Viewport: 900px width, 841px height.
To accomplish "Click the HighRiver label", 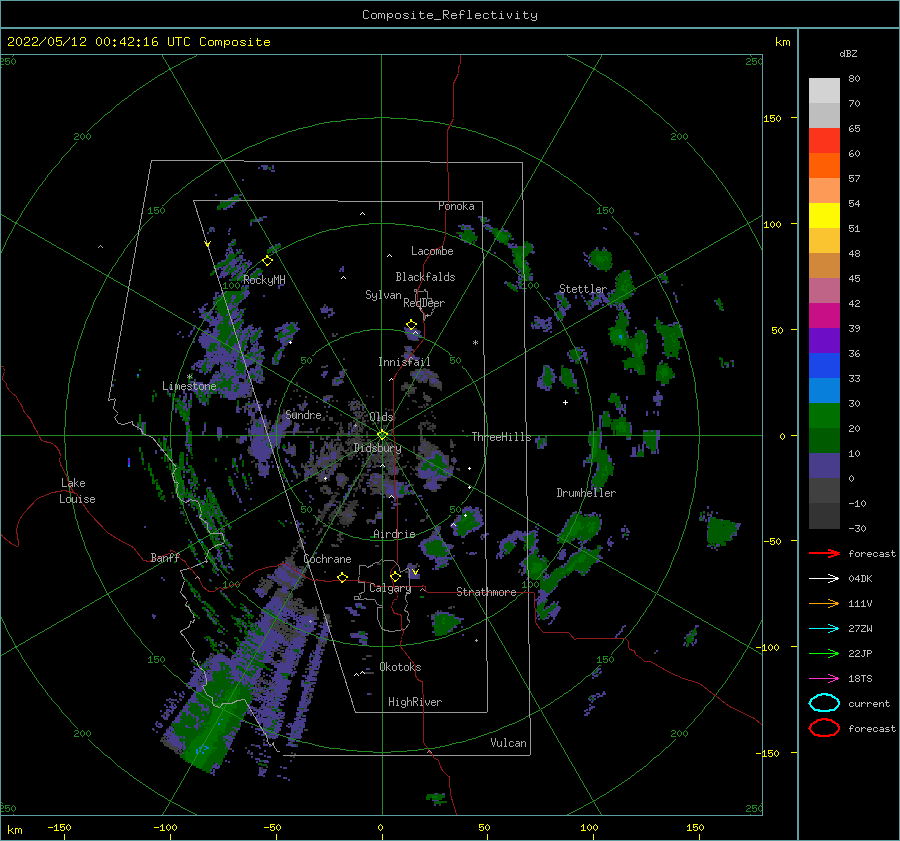I will coord(415,702).
